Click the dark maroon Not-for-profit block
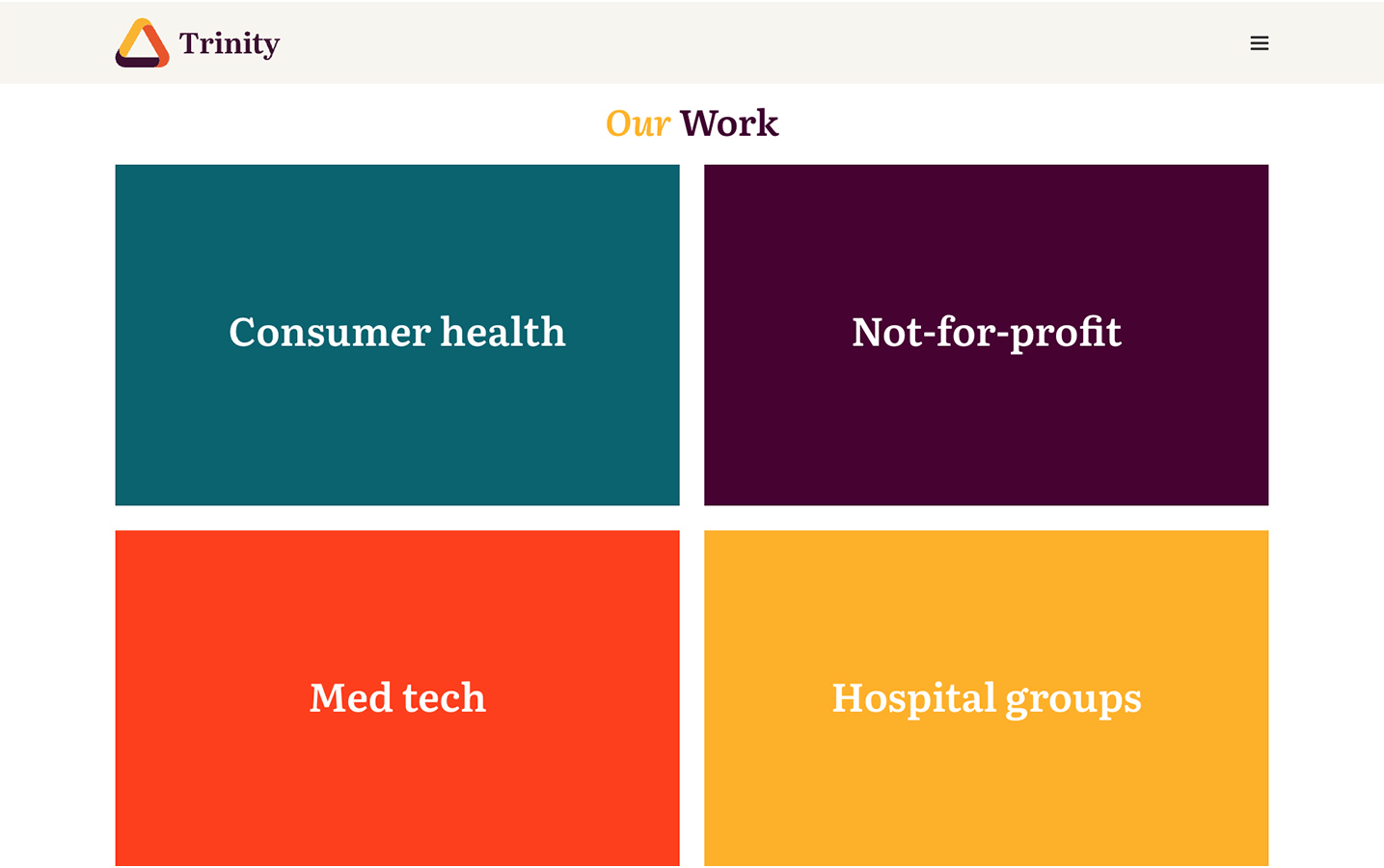 click(987, 241)
